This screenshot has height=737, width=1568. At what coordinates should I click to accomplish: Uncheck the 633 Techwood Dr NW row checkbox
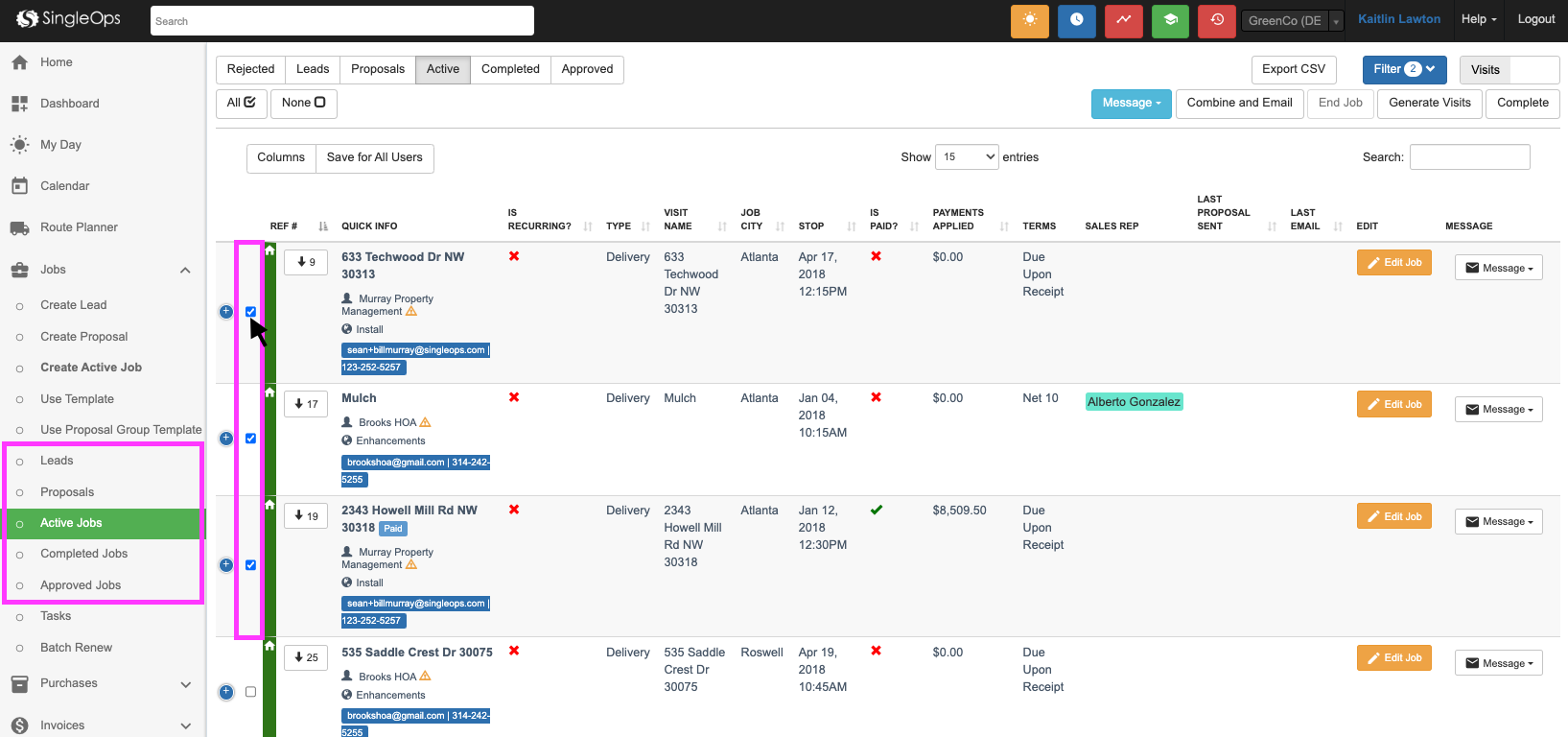click(x=250, y=312)
